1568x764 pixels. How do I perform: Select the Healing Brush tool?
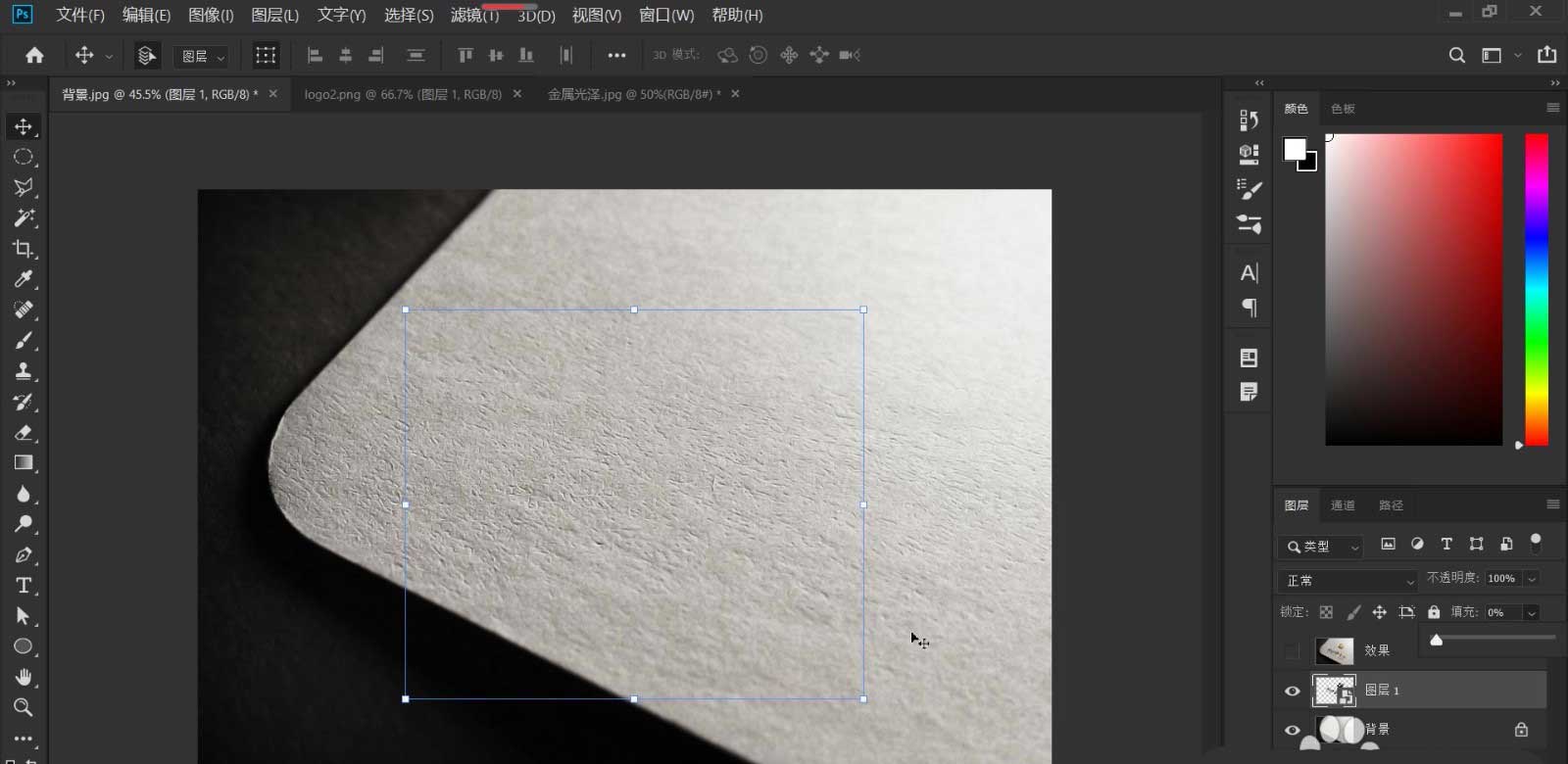click(24, 310)
